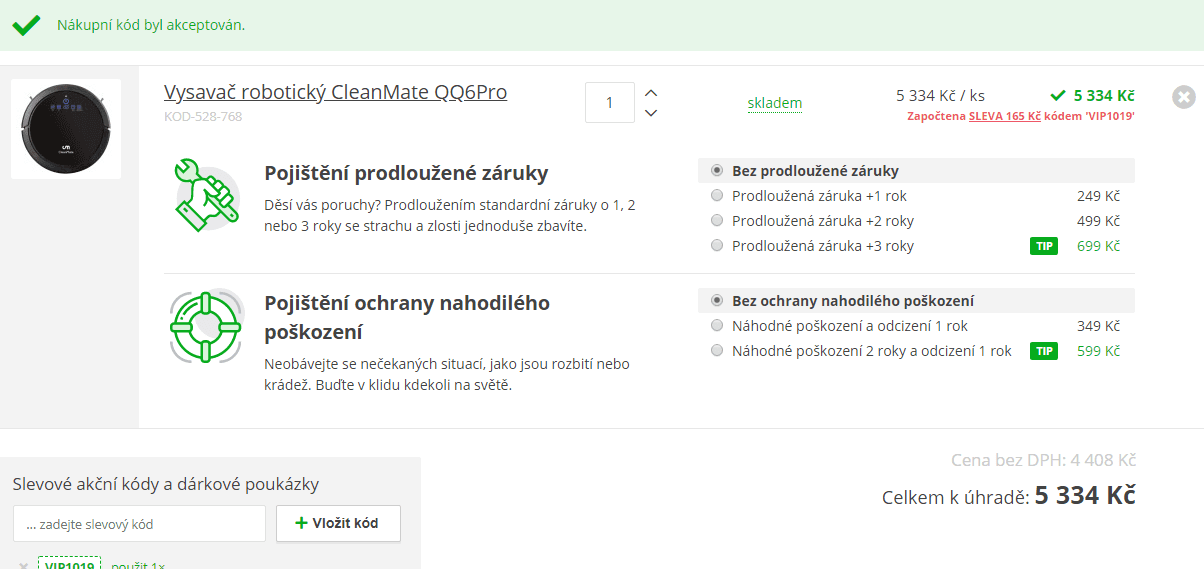Screen dimensions: 1204x569
Task: Click the 249 Kč warranty price
Action: coord(1098,196)
